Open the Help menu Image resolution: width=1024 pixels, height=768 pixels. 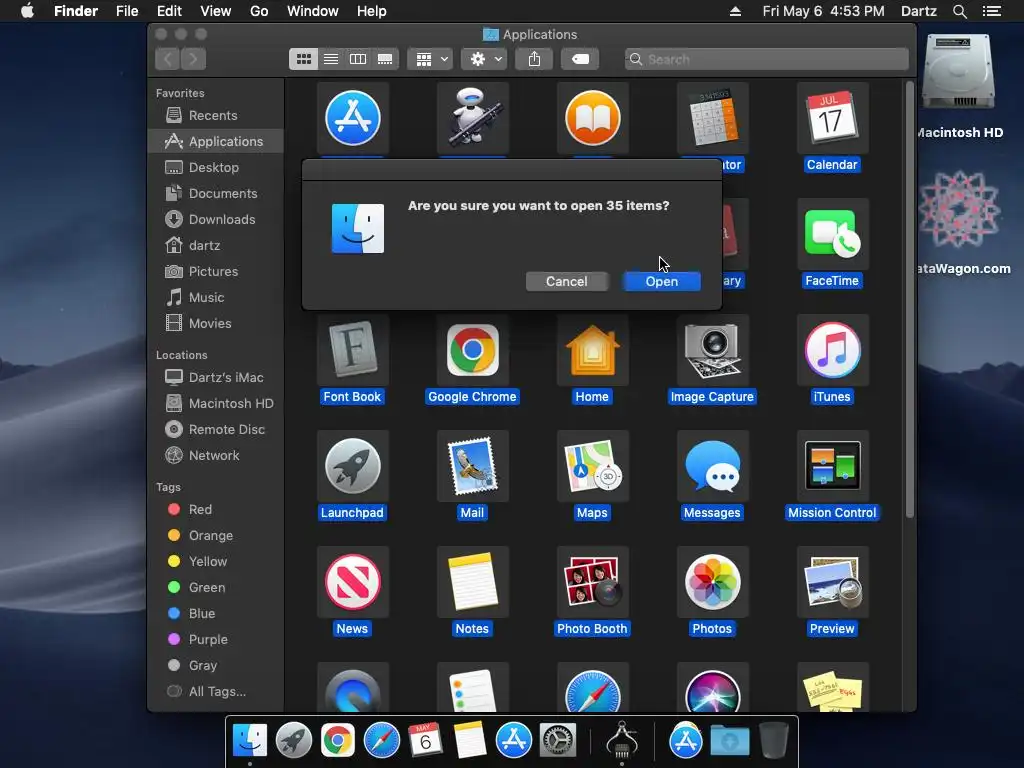[372, 11]
